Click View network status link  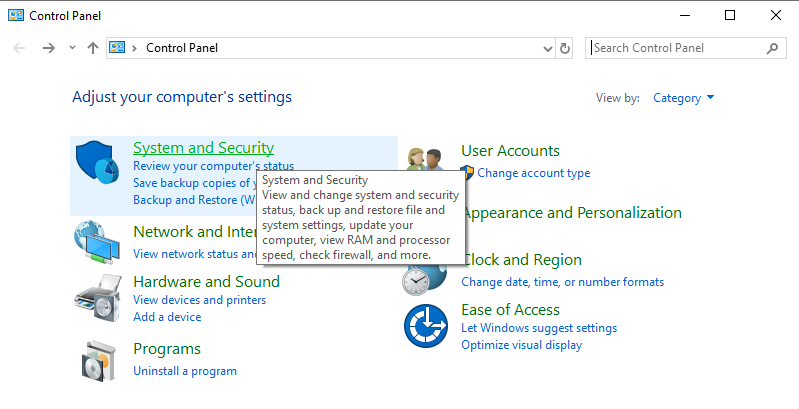(x=195, y=254)
